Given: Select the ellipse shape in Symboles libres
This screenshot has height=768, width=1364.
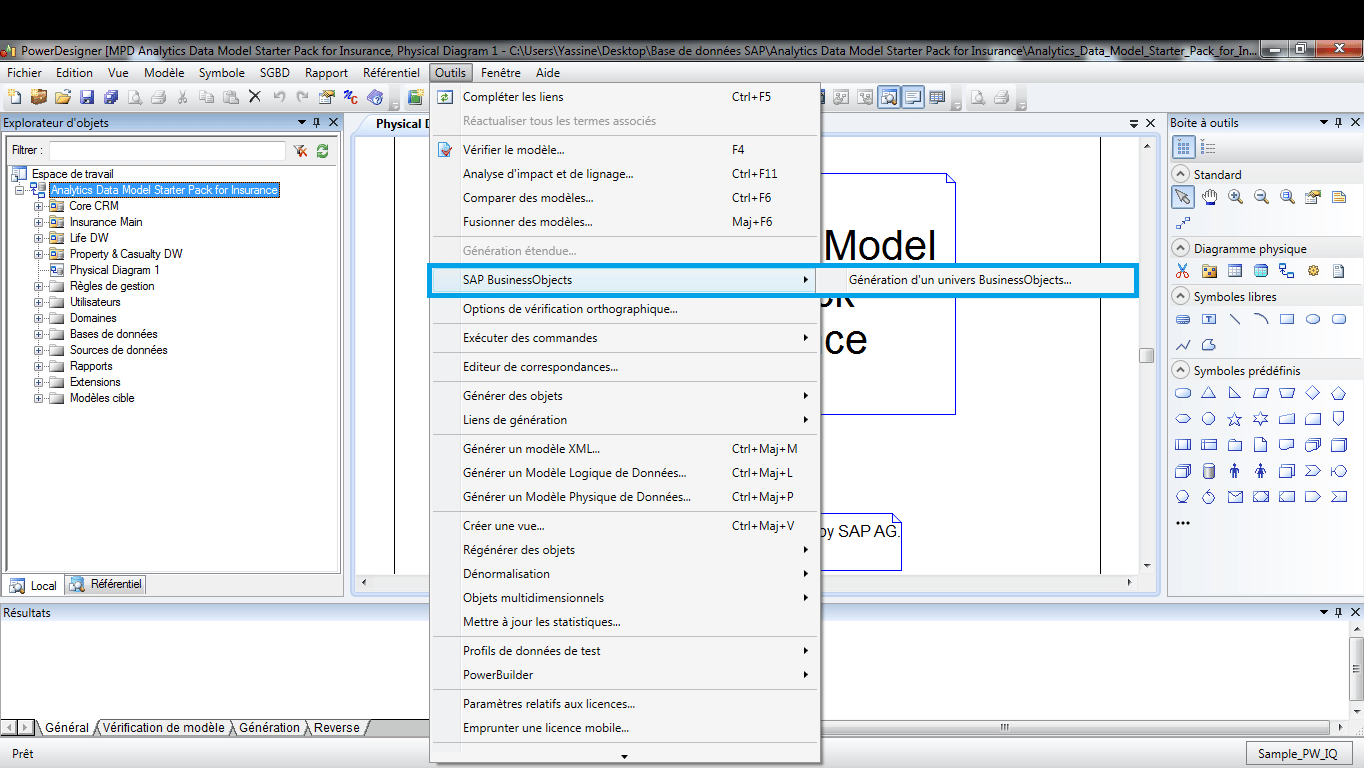Looking at the screenshot, I should coord(1313,320).
